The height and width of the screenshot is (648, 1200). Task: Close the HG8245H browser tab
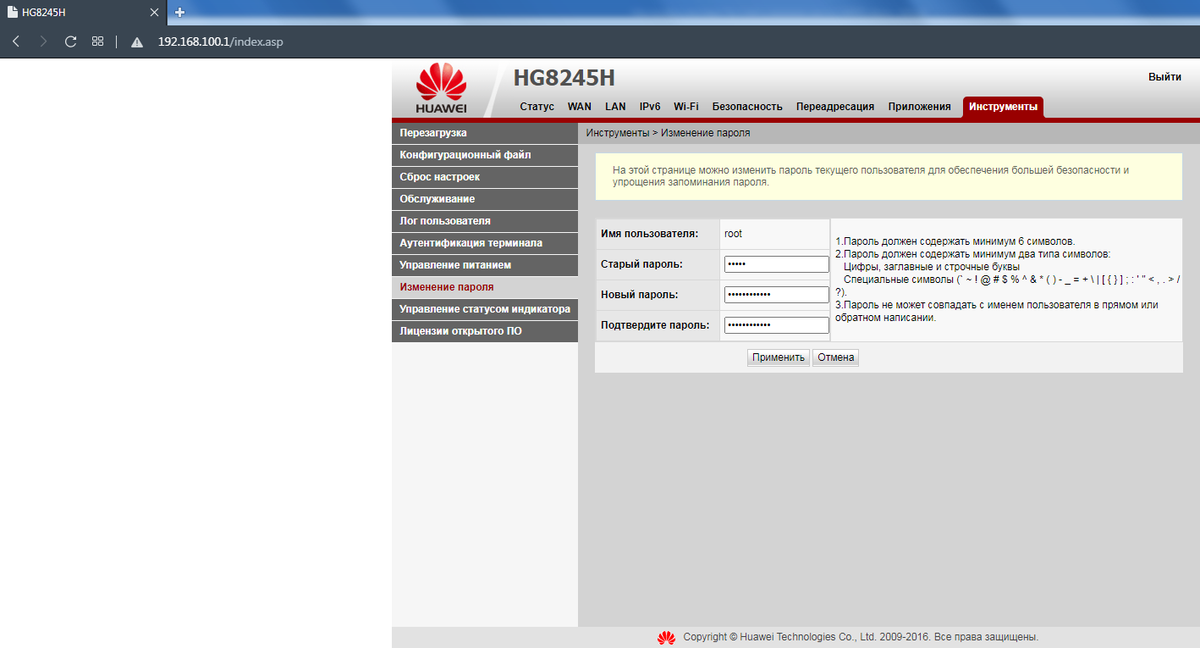pyautogui.click(x=153, y=12)
